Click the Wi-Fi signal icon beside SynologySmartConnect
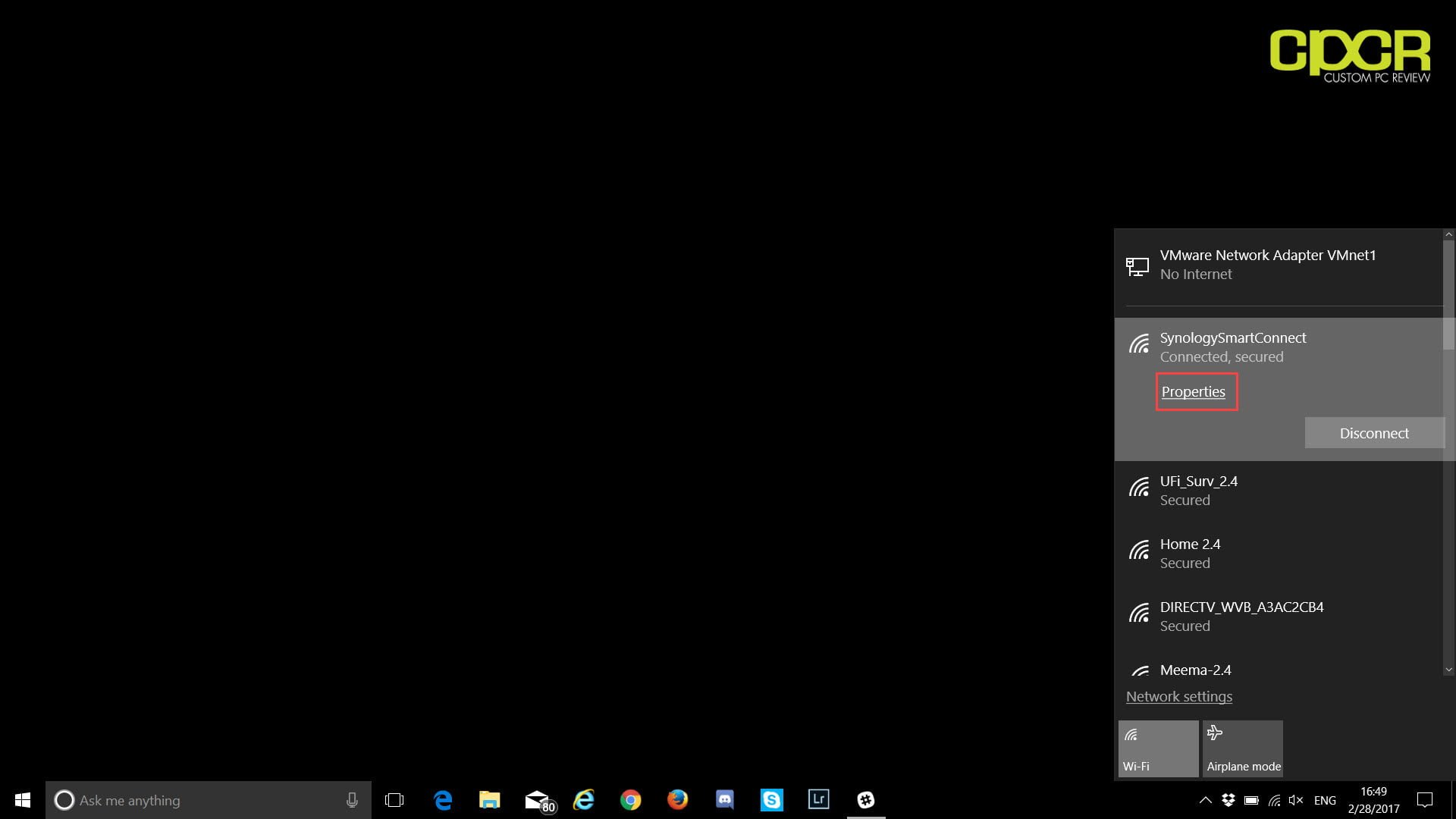Image resolution: width=1456 pixels, height=819 pixels. coord(1139,344)
